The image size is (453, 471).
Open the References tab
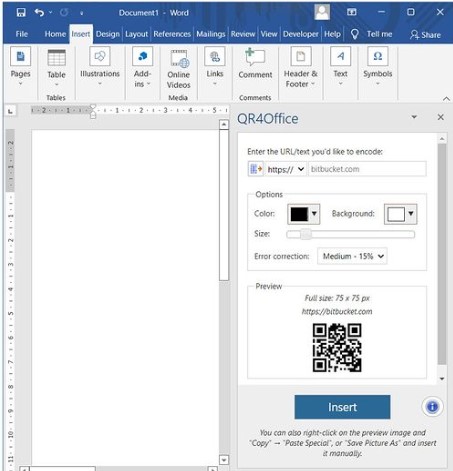172,34
